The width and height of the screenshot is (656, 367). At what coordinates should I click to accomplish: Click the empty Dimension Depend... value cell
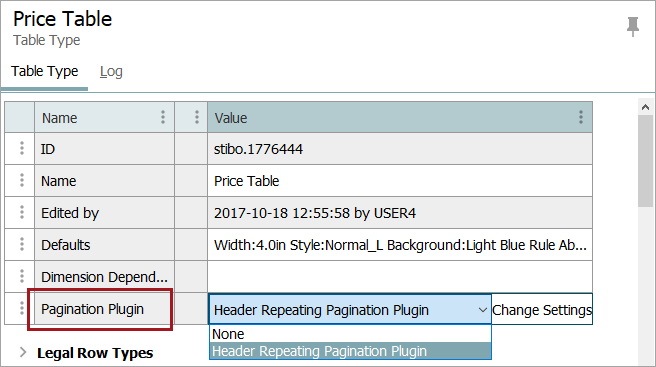pos(400,277)
